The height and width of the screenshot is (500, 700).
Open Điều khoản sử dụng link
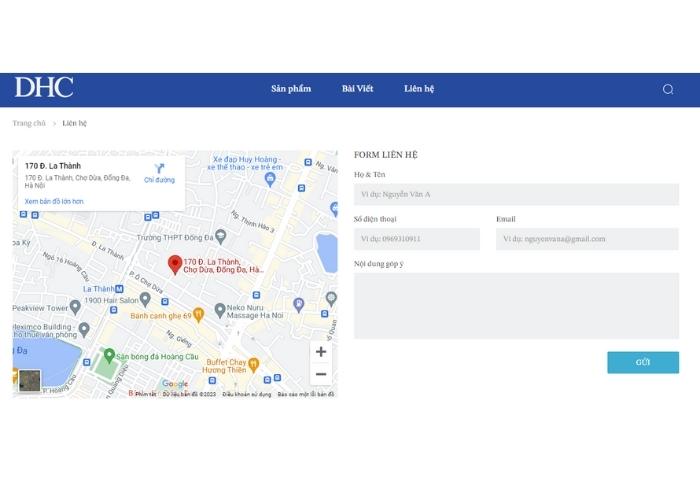pyautogui.click(x=247, y=394)
